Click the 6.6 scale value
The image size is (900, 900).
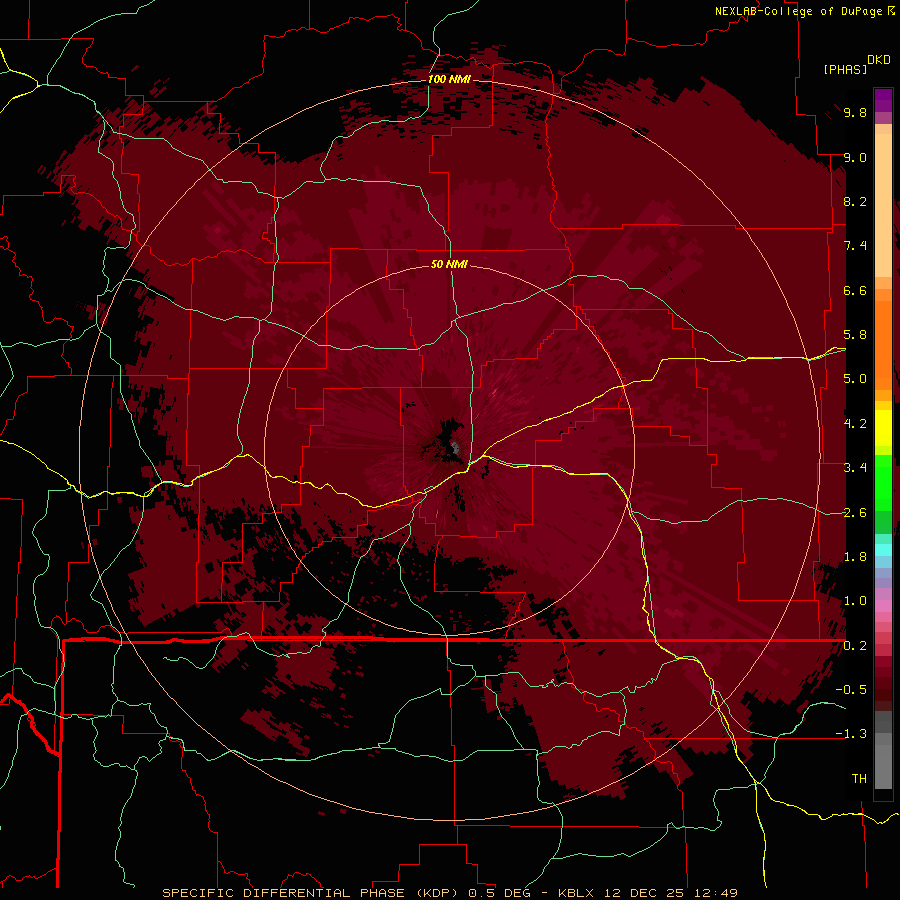pos(855,290)
